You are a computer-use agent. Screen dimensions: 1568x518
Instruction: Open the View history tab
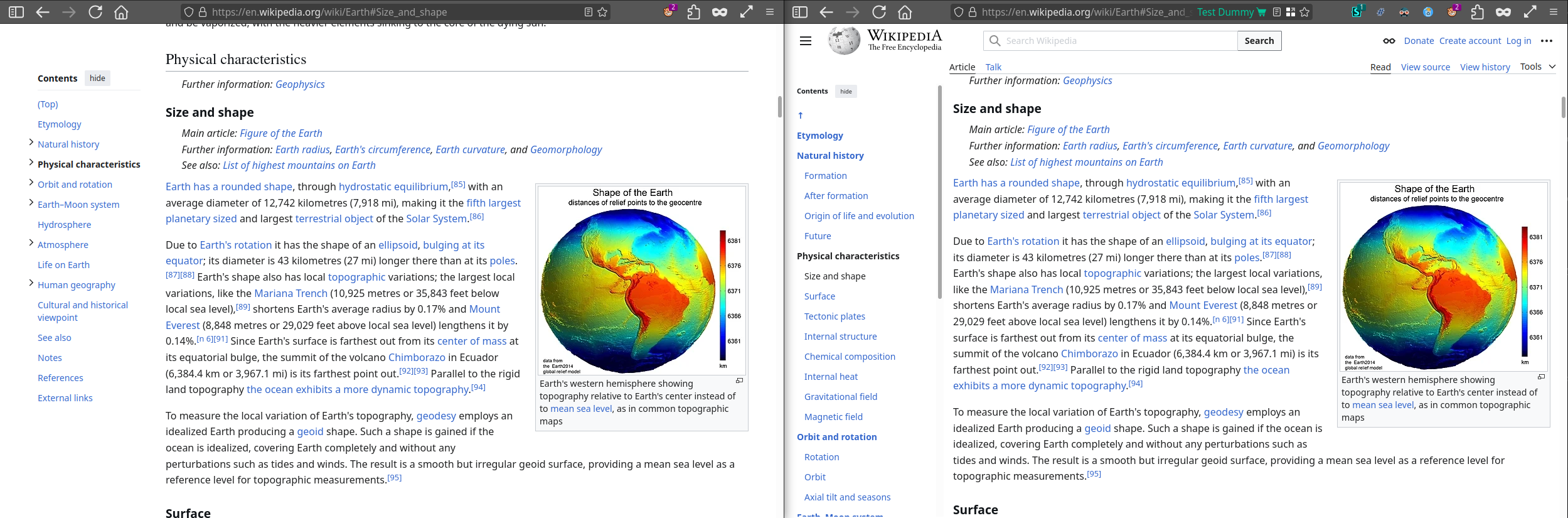pyautogui.click(x=1485, y=67)
